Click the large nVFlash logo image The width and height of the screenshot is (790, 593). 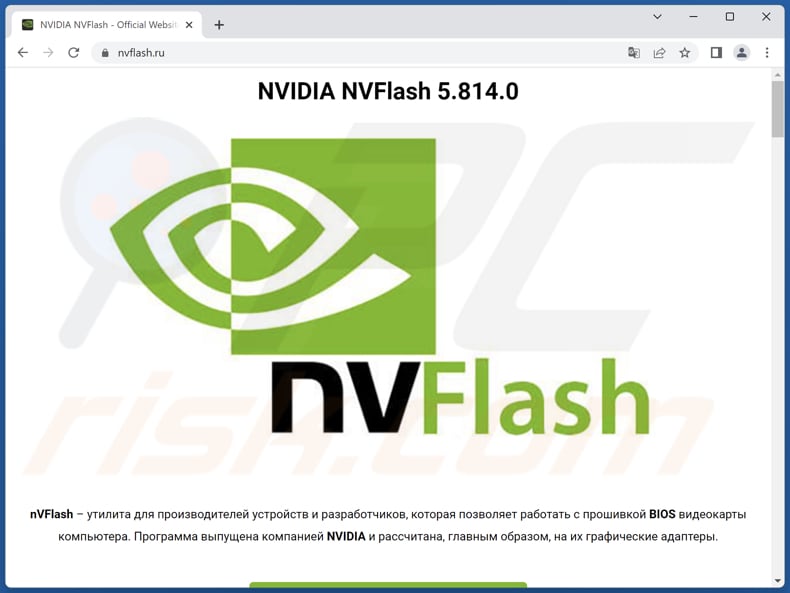(x=380, y=287)
